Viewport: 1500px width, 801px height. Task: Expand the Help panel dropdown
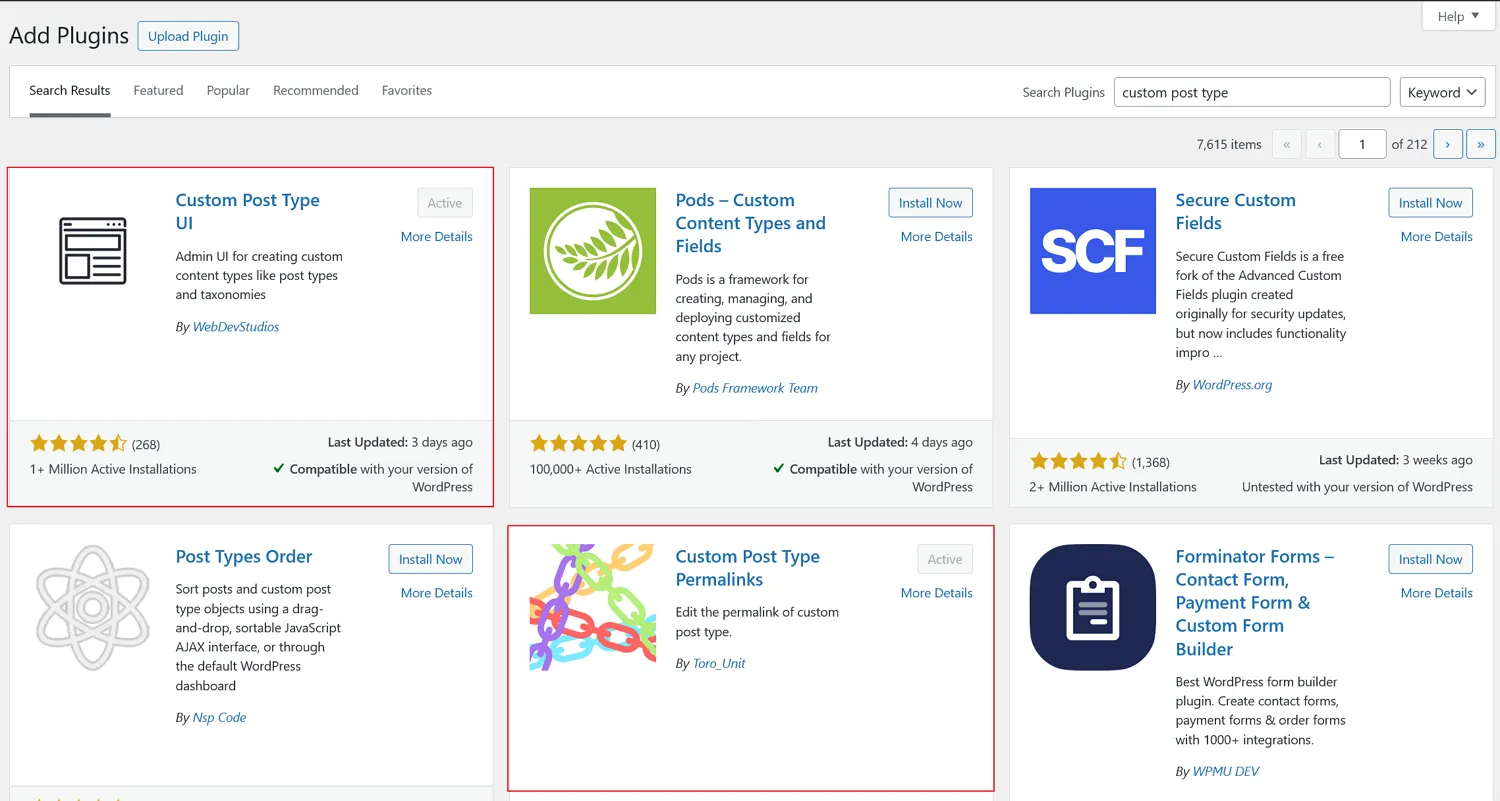point(1457,16)
